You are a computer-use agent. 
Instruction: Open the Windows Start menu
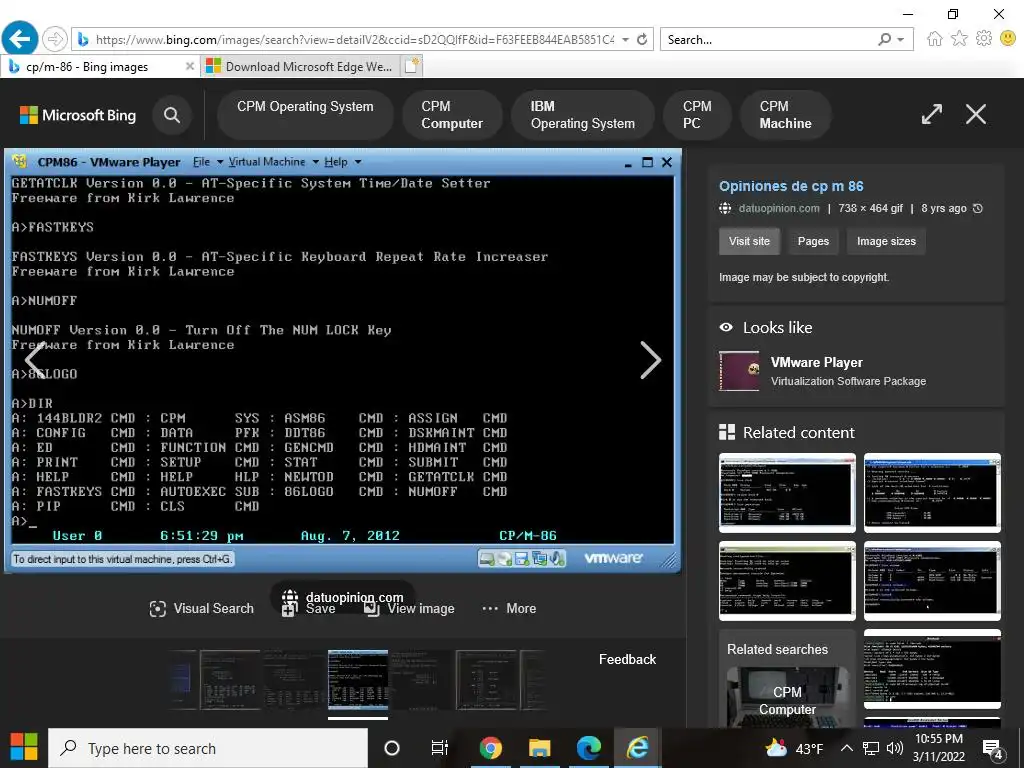[x=24, y=748]
